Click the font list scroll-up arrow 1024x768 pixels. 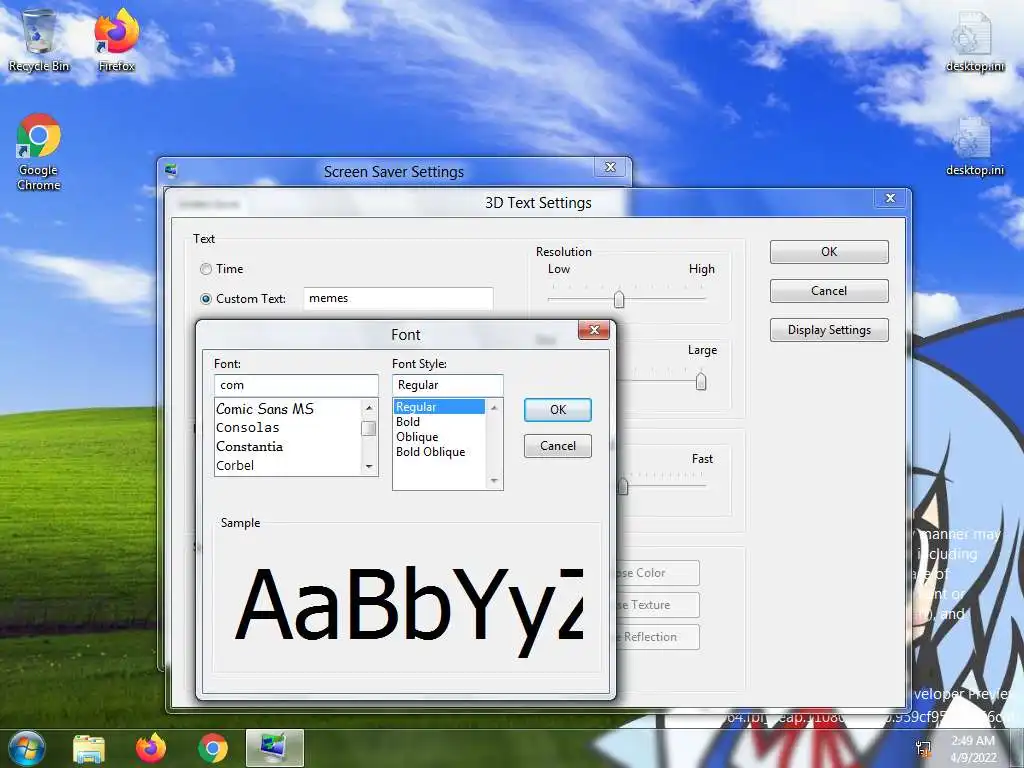click(x=369, y=408)
